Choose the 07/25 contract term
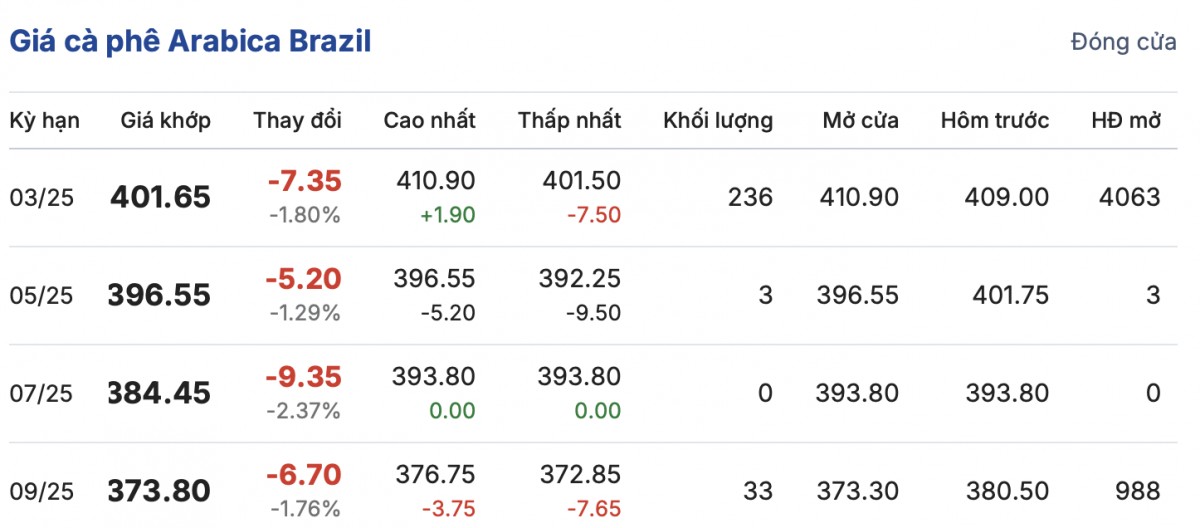 tap(42, 394)
